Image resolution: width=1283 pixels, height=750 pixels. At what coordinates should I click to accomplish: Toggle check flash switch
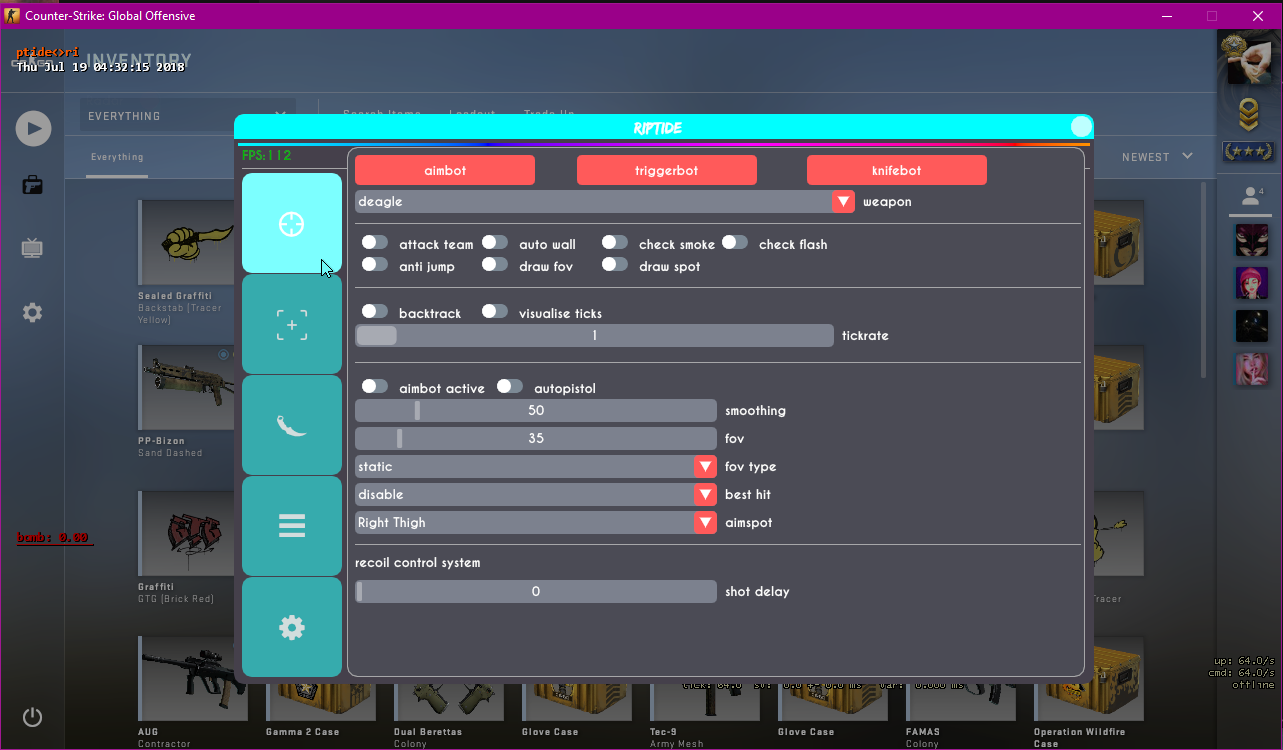(x=735, y=242)
